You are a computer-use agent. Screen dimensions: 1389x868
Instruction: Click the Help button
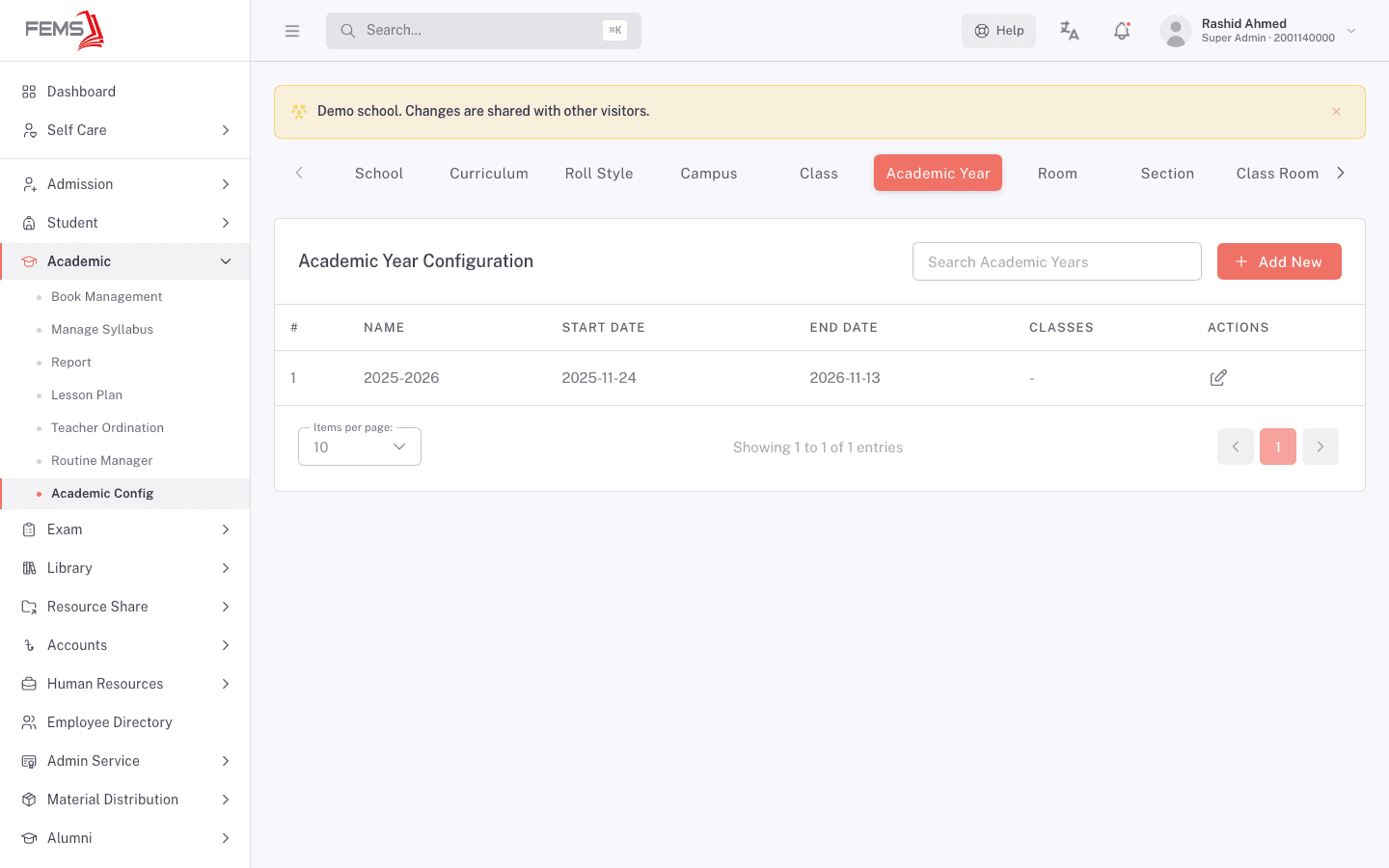point(998,31)
